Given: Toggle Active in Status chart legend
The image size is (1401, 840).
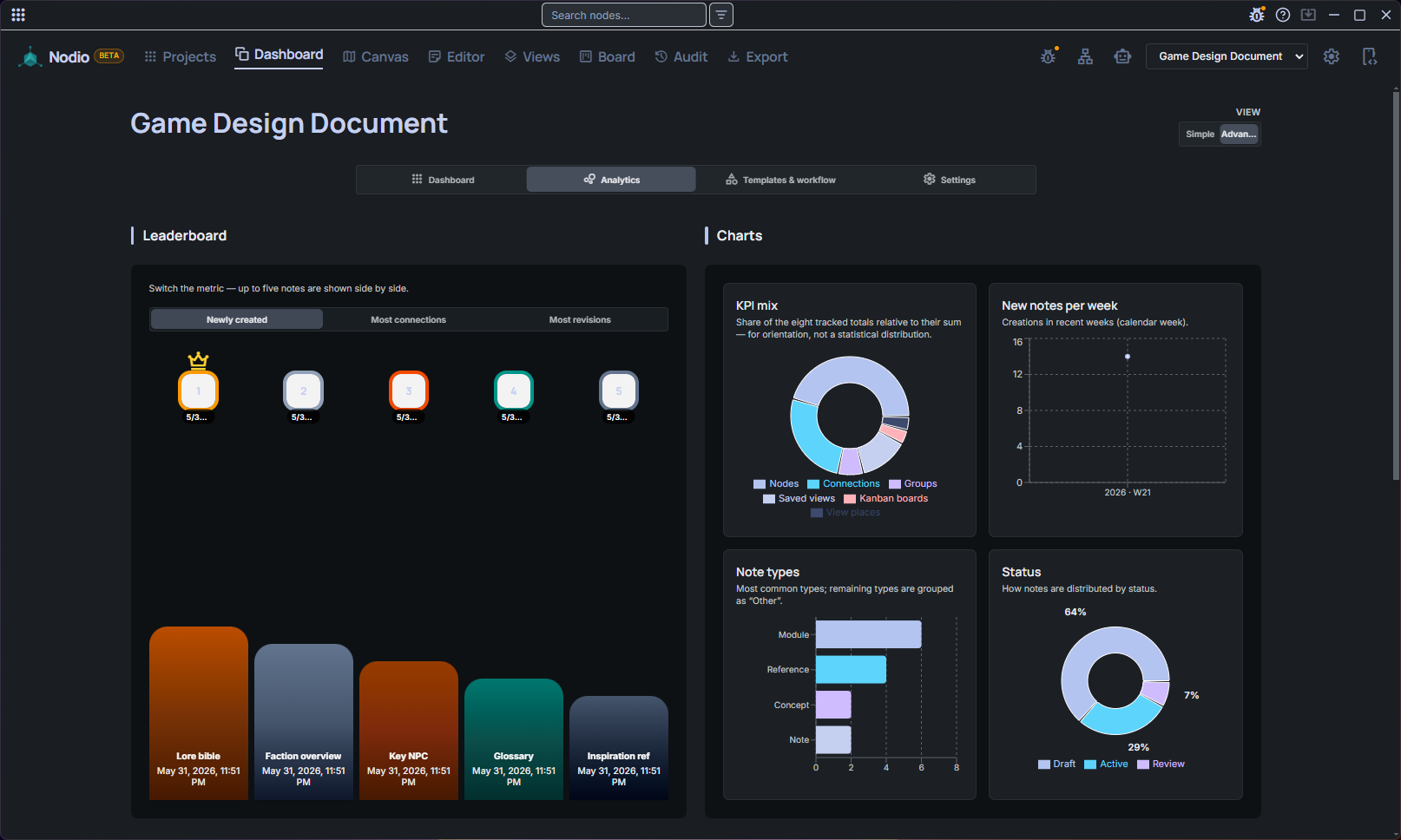Looking at the screenshot, I should pyautogui.click(x=1107, y=765).
